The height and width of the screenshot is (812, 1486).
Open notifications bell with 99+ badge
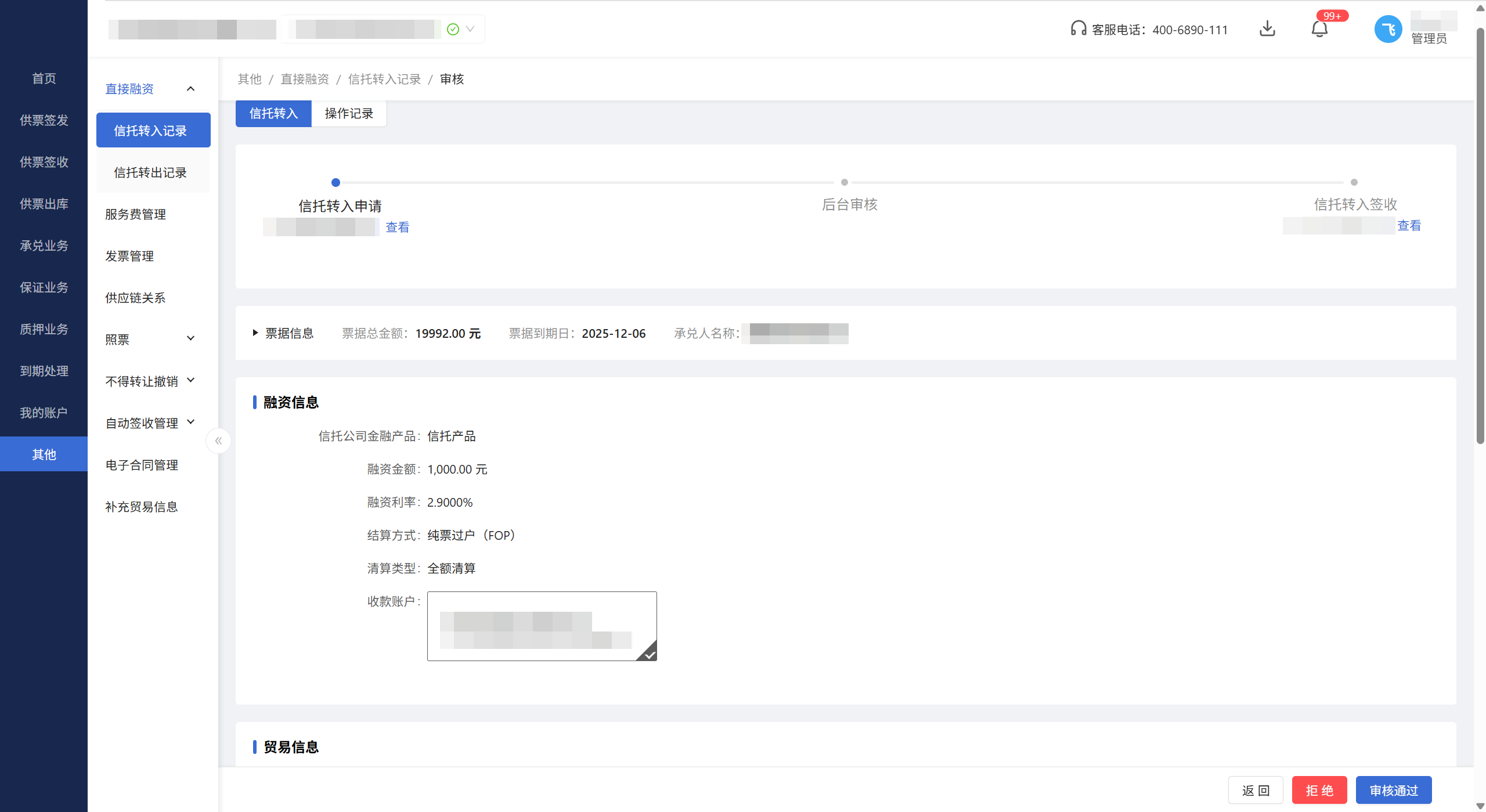coord(1319,29)
